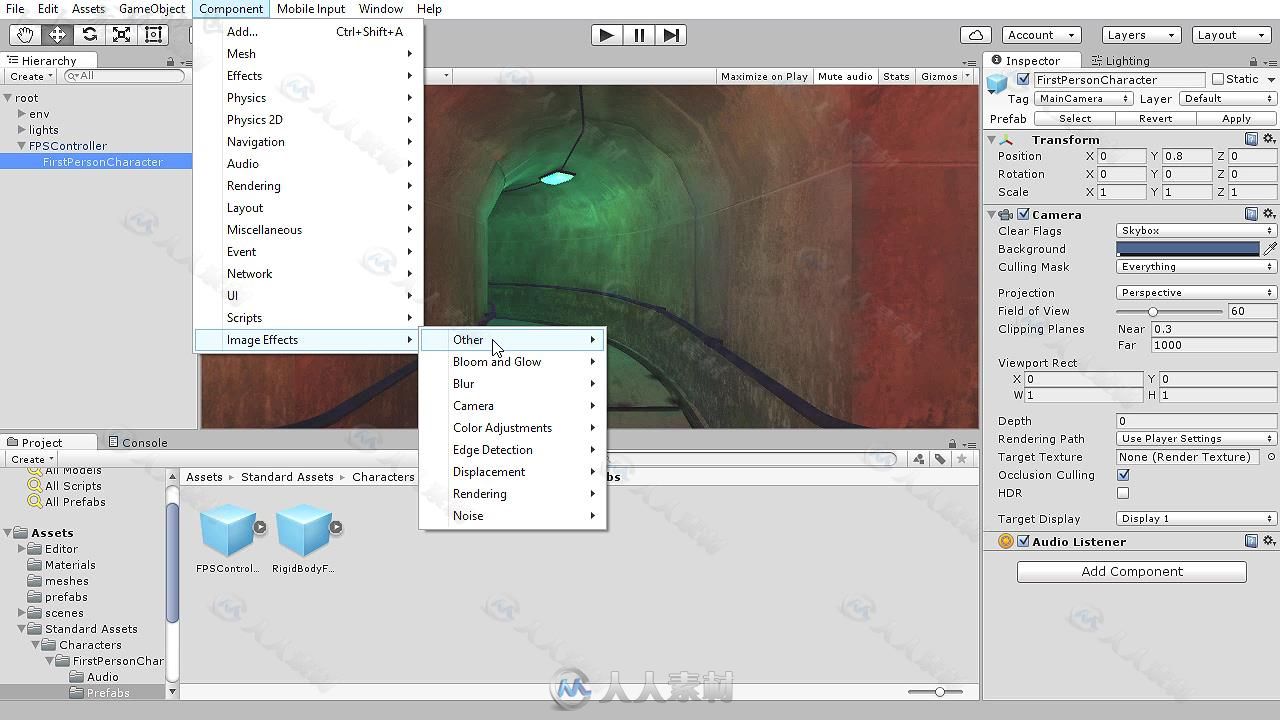
Task: Select the Rect transform tool
Action: pos(153,34)
